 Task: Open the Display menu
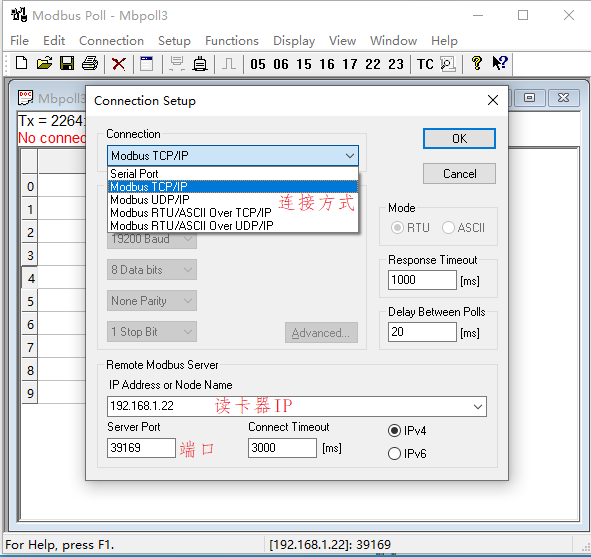tap(294, 41)
